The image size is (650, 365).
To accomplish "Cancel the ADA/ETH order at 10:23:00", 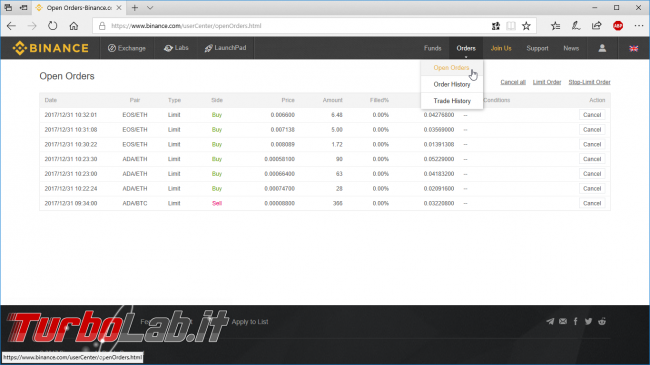I will tap(592, 174).
